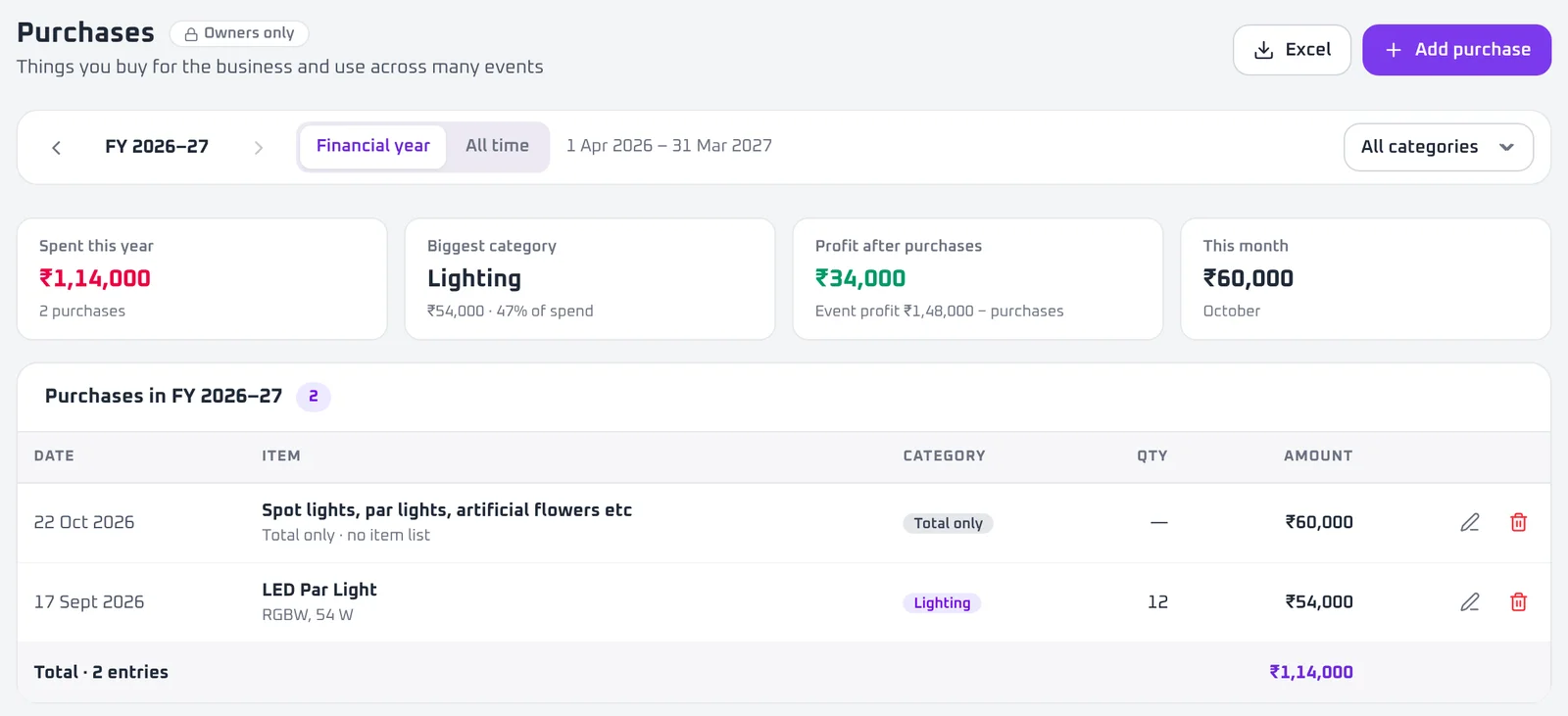1568x716 pixels.
Task: Click the Add purchase button
Action: 1456,50
